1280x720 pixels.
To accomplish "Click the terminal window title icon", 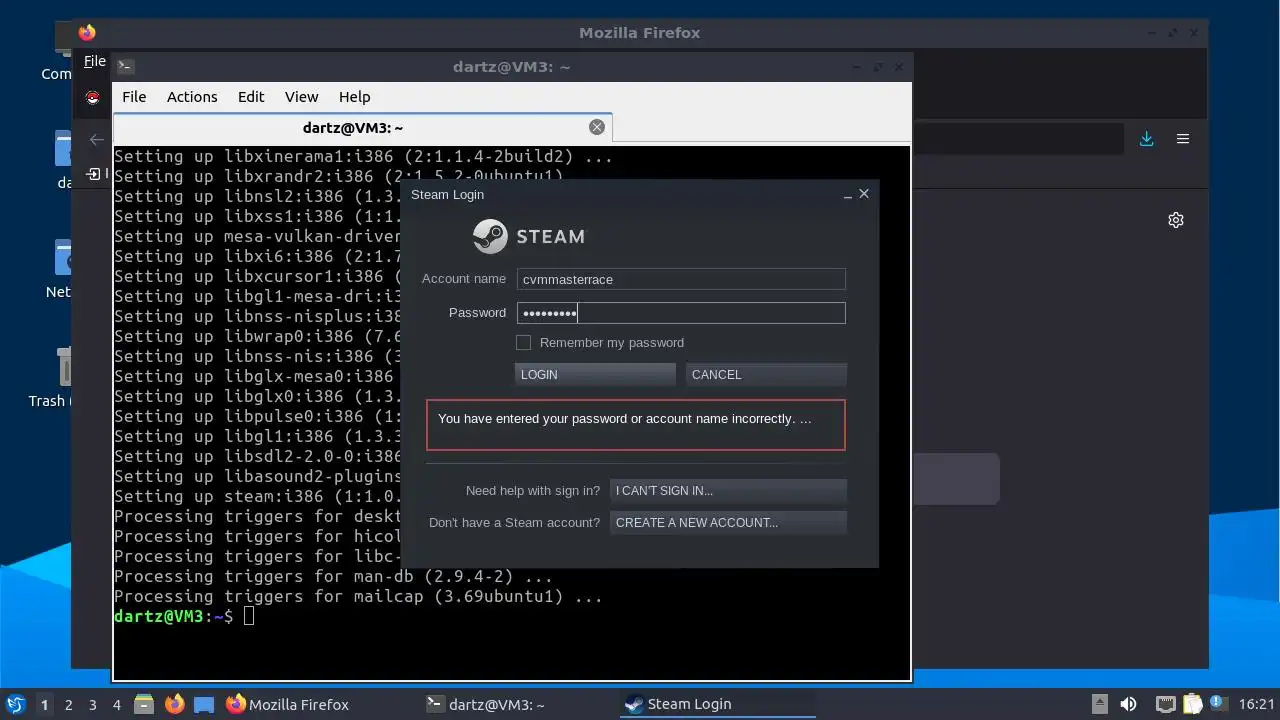I will [x=125, y=67].
